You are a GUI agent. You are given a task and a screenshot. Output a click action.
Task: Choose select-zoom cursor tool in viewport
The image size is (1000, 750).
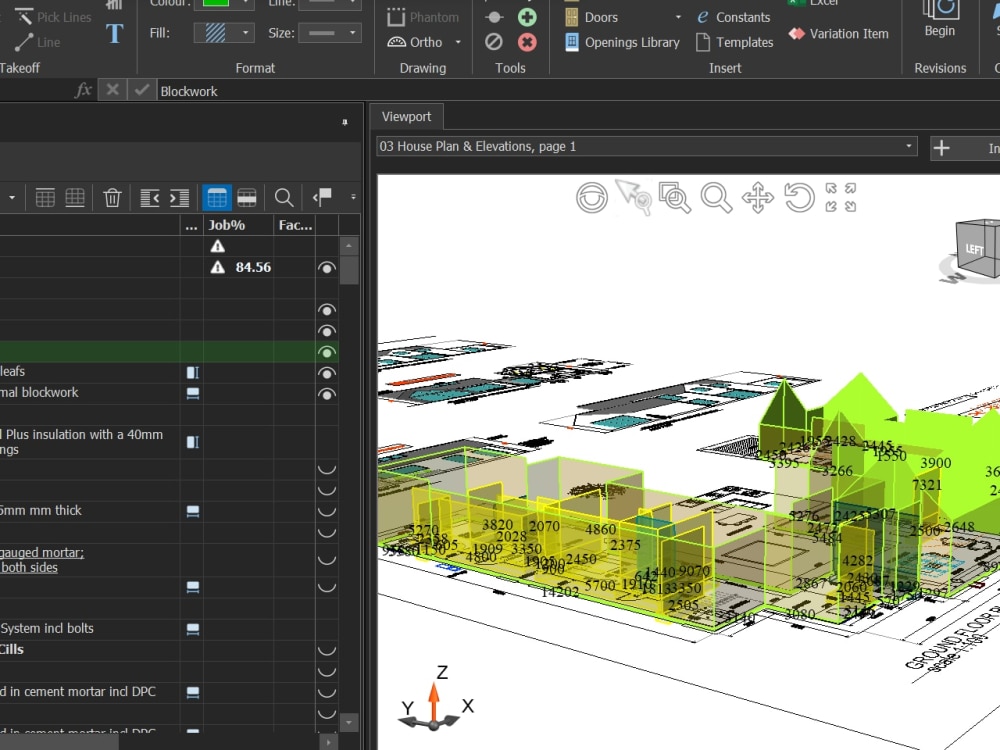pyautogui.click(x=633, y=196)
